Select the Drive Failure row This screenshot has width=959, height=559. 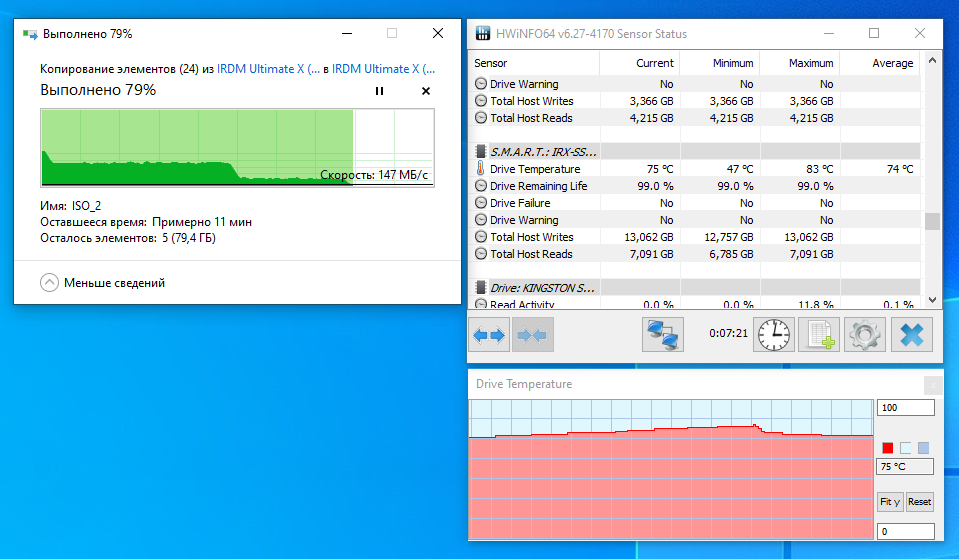coord(695,203)
